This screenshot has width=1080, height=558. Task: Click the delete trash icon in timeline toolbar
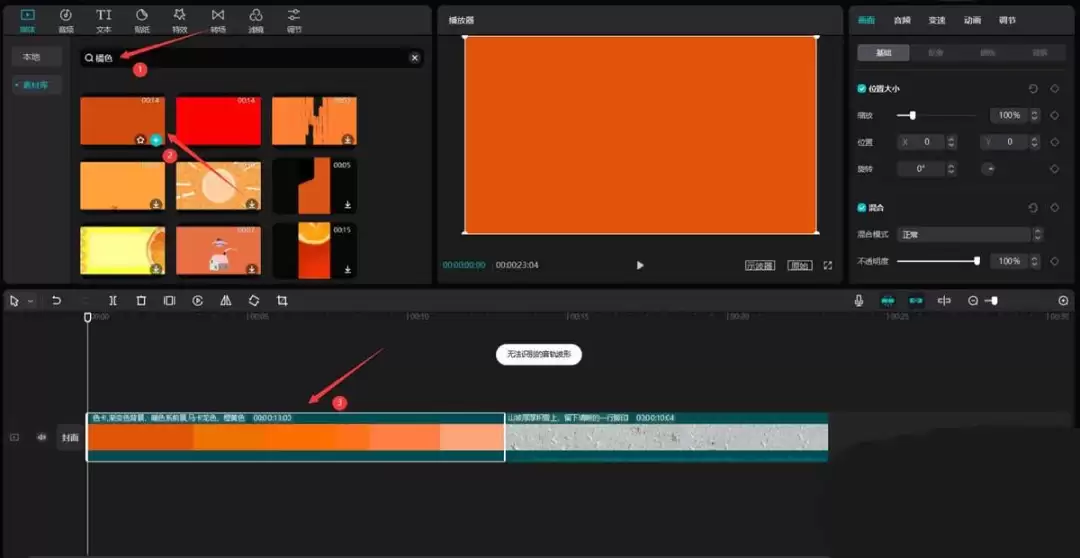[141, 300]
